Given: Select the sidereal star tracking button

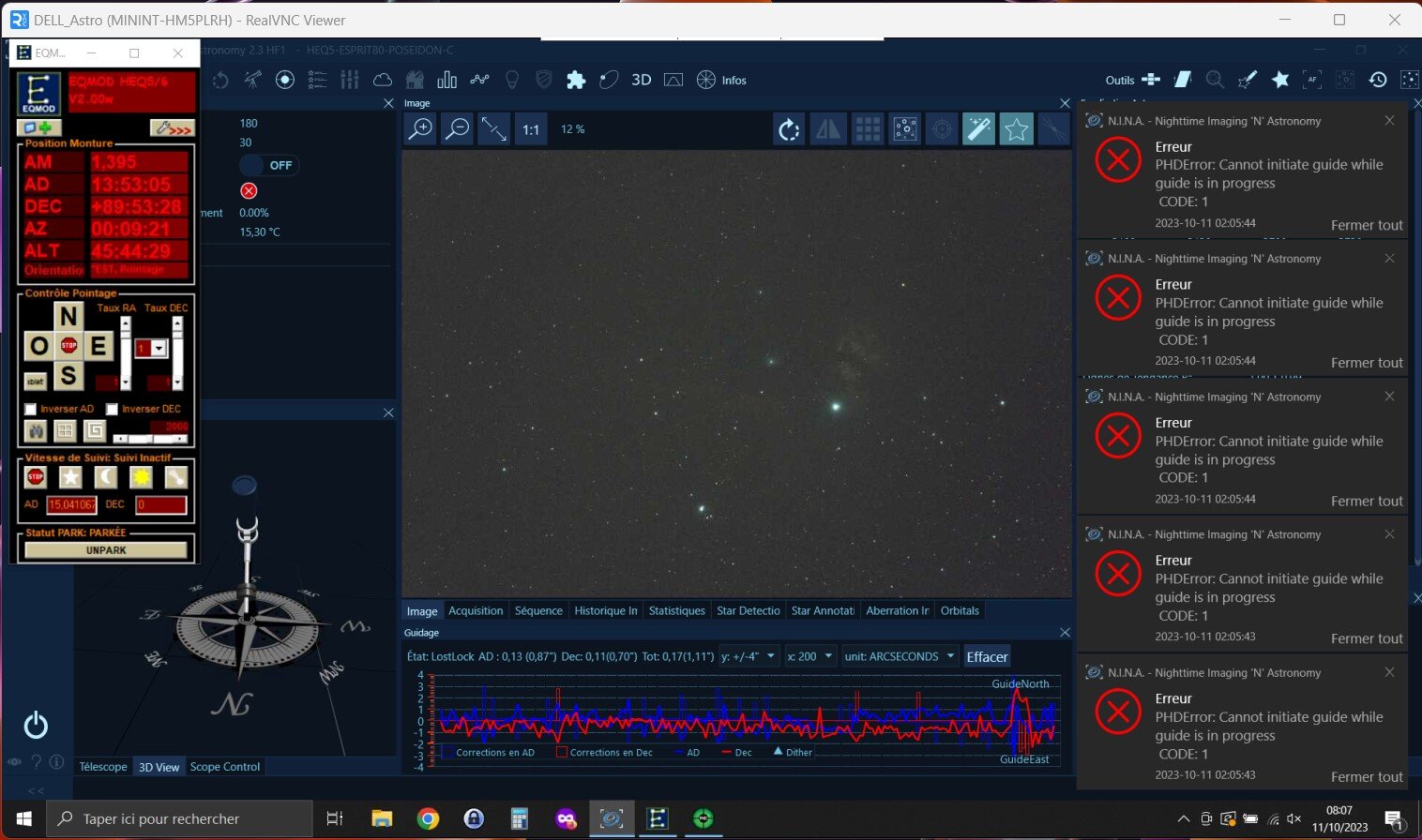Looking at the screenshot, I should [x=70, y=477].
